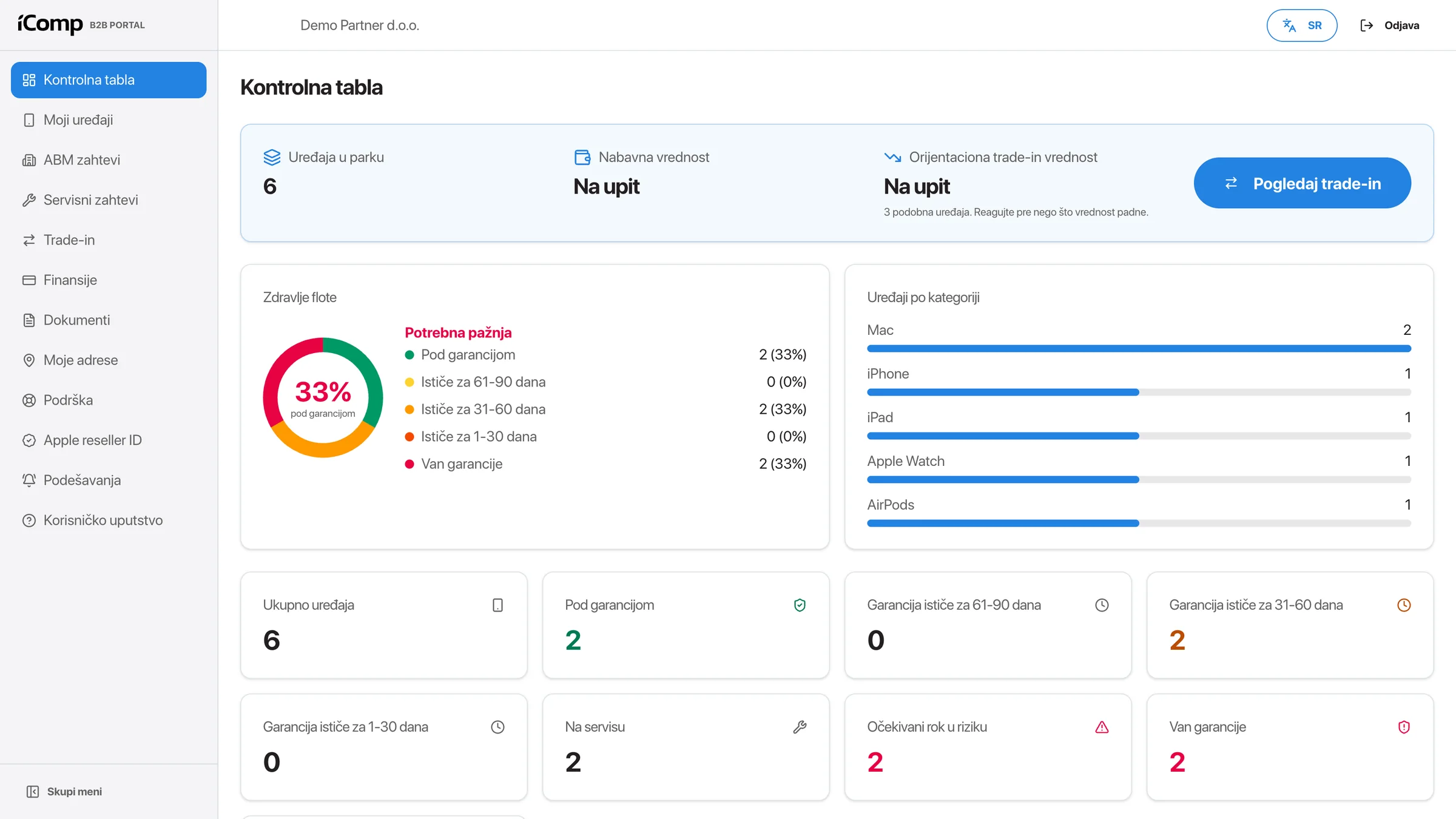Click the Finansije card icon
The height and width of the screenshot is (819, 1456).
29,280
